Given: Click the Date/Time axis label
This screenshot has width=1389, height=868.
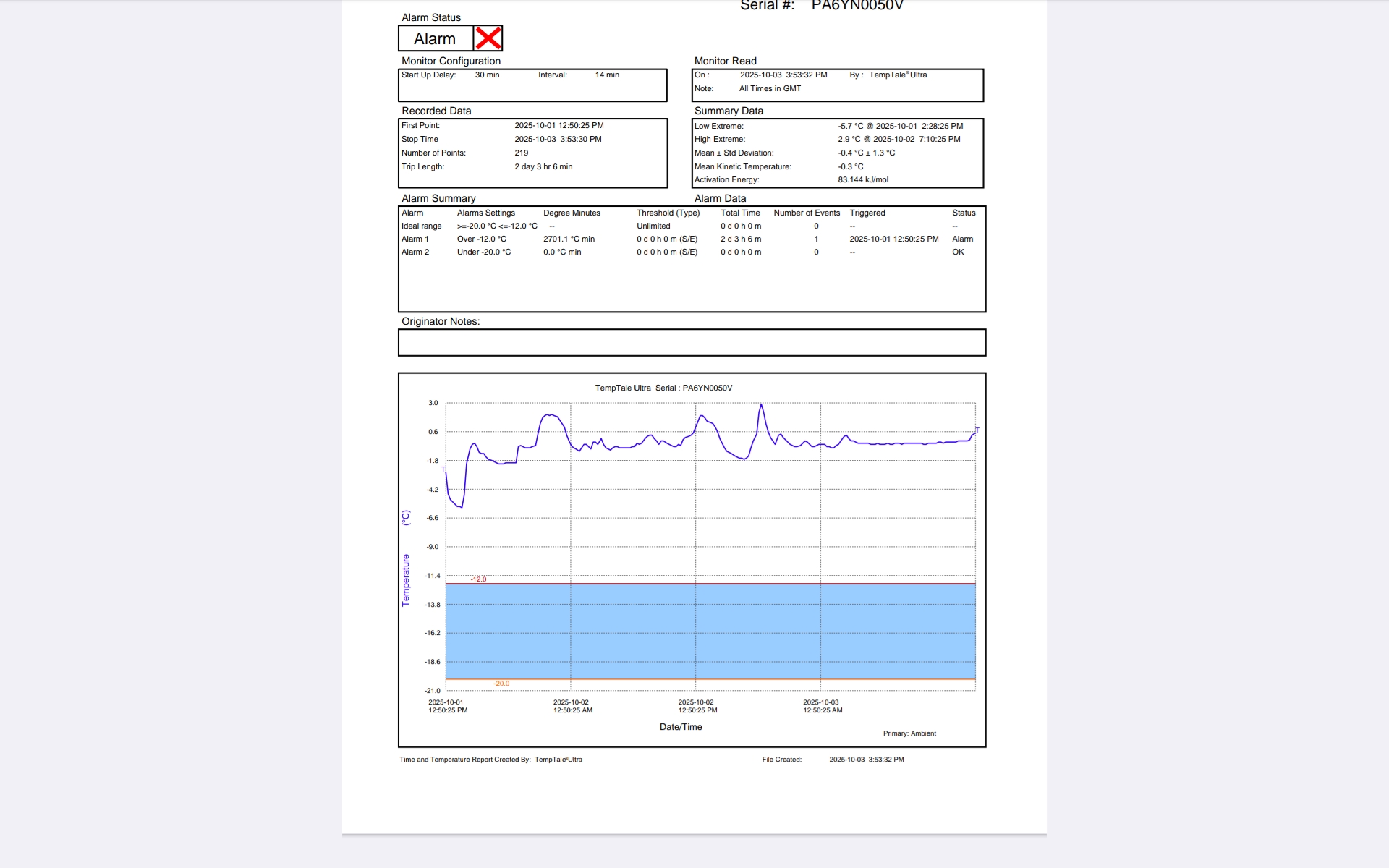Looking at the screenshot, I should click(x=680, y=727).
